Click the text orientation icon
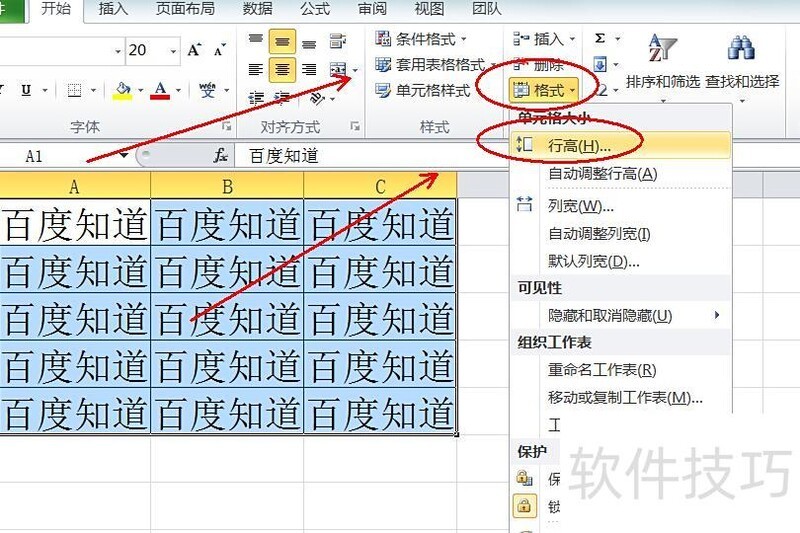The width and height of the screenshot is (800, 533). [x=317, y=97]
